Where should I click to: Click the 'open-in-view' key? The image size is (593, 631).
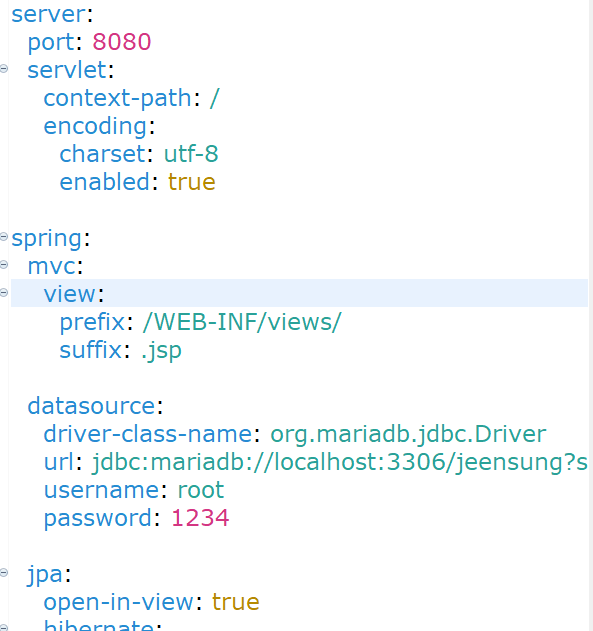(x=119, y=602)
